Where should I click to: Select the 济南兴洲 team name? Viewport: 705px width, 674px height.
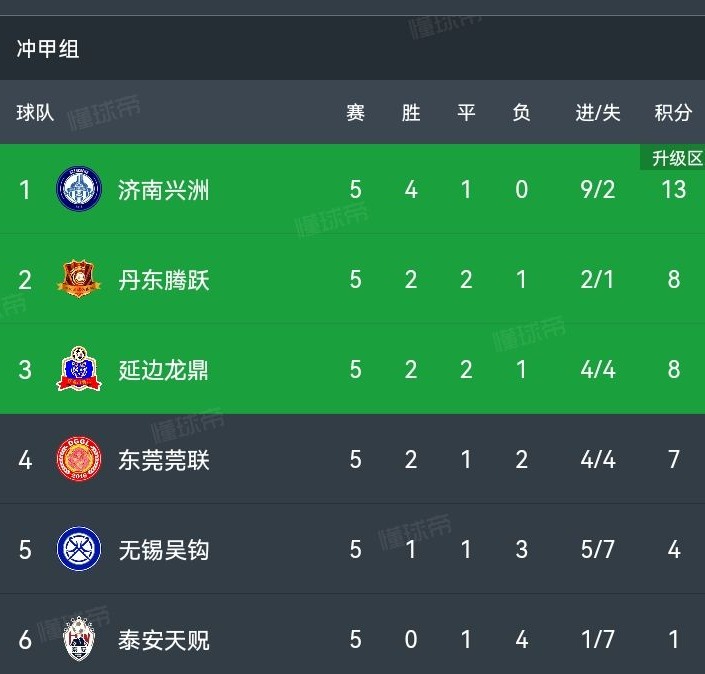click(164, 190)
